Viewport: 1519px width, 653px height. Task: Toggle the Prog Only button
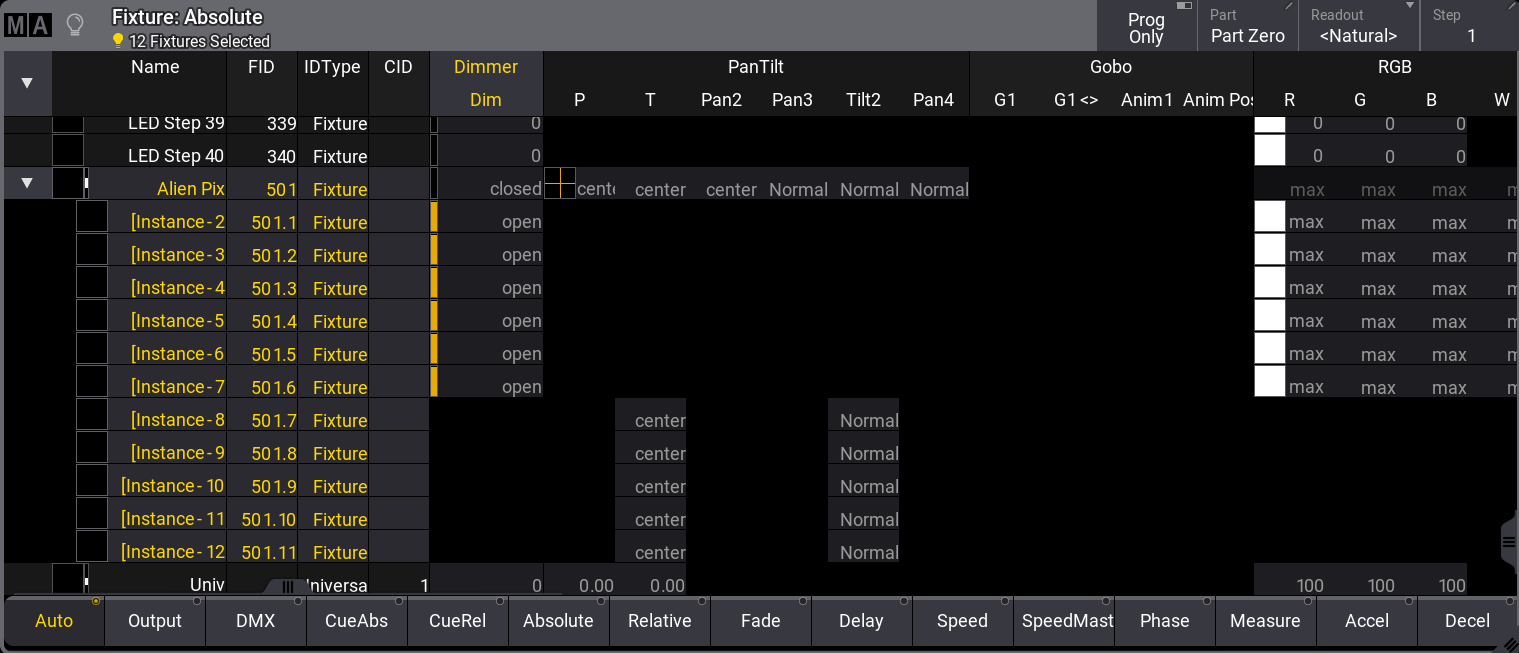(1146, 27)
